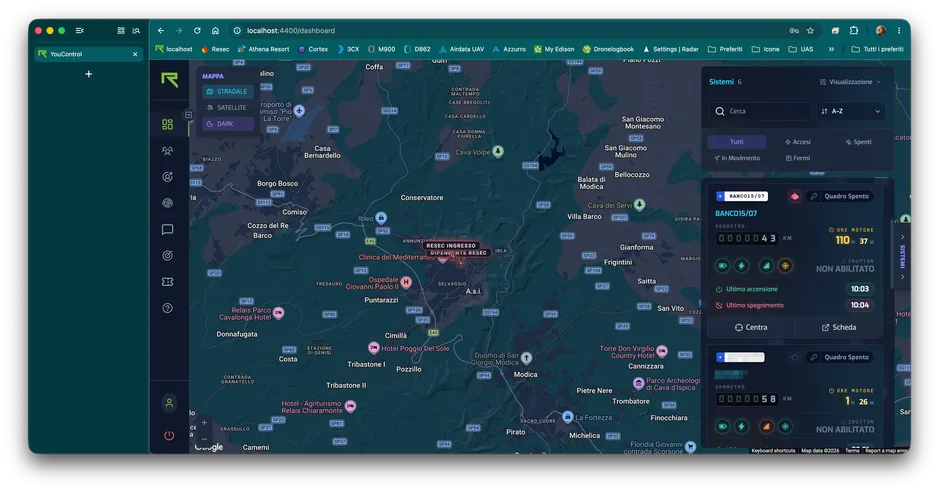The height and width of the screenshot is (491, 939).
Task: Click the yellow GPS status icon on BANCO15/07
Action: pyautogui.click(x=785, y=266)
